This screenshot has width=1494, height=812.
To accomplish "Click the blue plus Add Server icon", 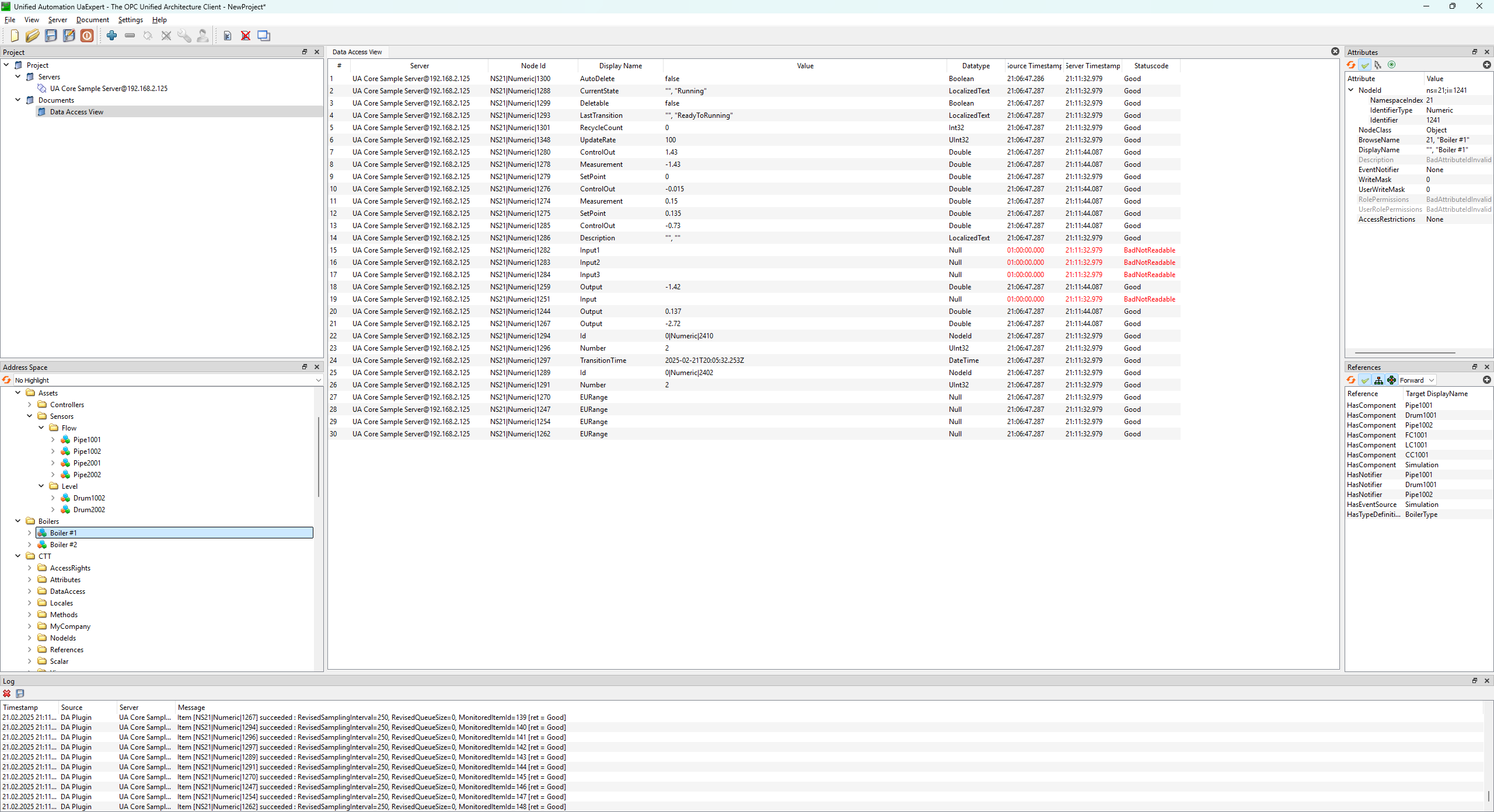I will (111, 36).
